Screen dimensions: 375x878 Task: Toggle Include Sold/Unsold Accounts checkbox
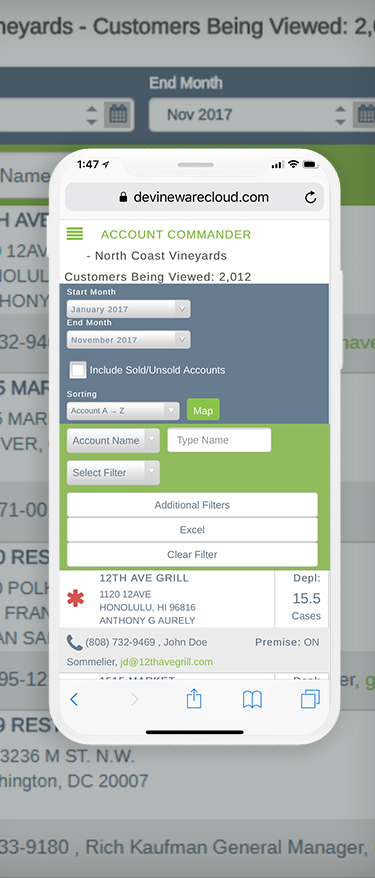coord(78,370)
